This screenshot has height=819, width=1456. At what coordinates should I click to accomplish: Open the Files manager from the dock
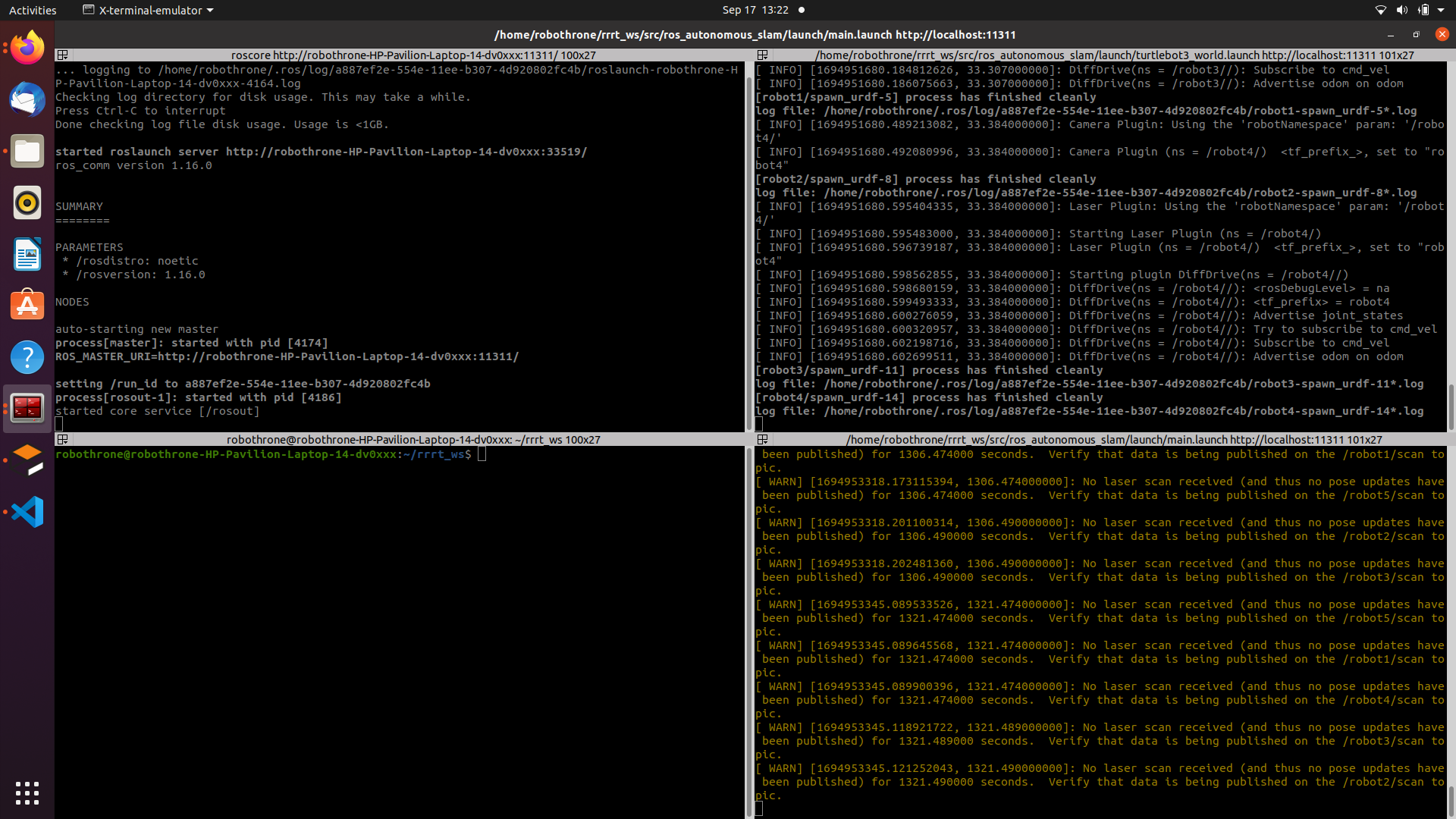pos(27,151)
